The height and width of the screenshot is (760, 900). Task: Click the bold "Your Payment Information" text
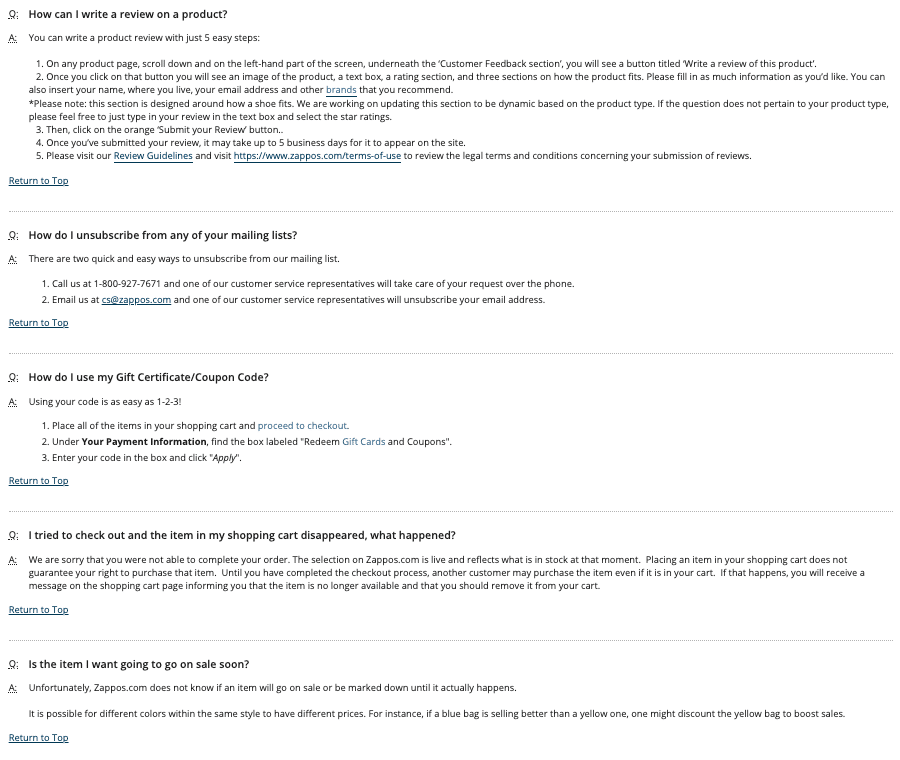coord(144,442)
